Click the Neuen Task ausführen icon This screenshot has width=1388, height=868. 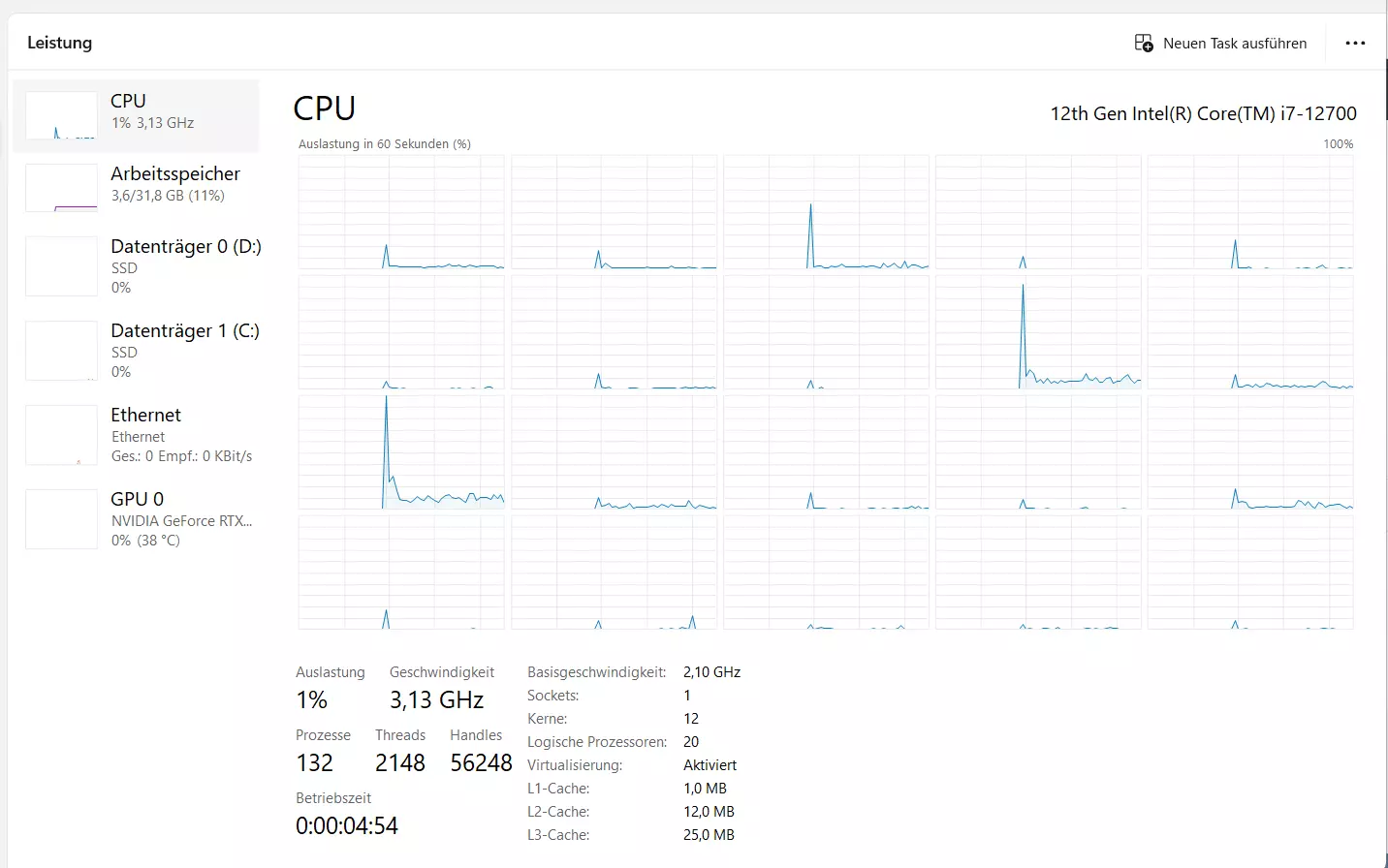click(1144, 43)
